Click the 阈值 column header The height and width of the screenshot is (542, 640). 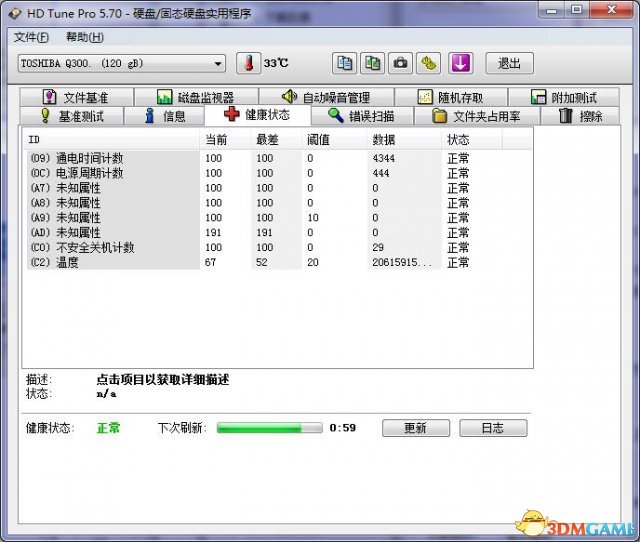[335, 140]
